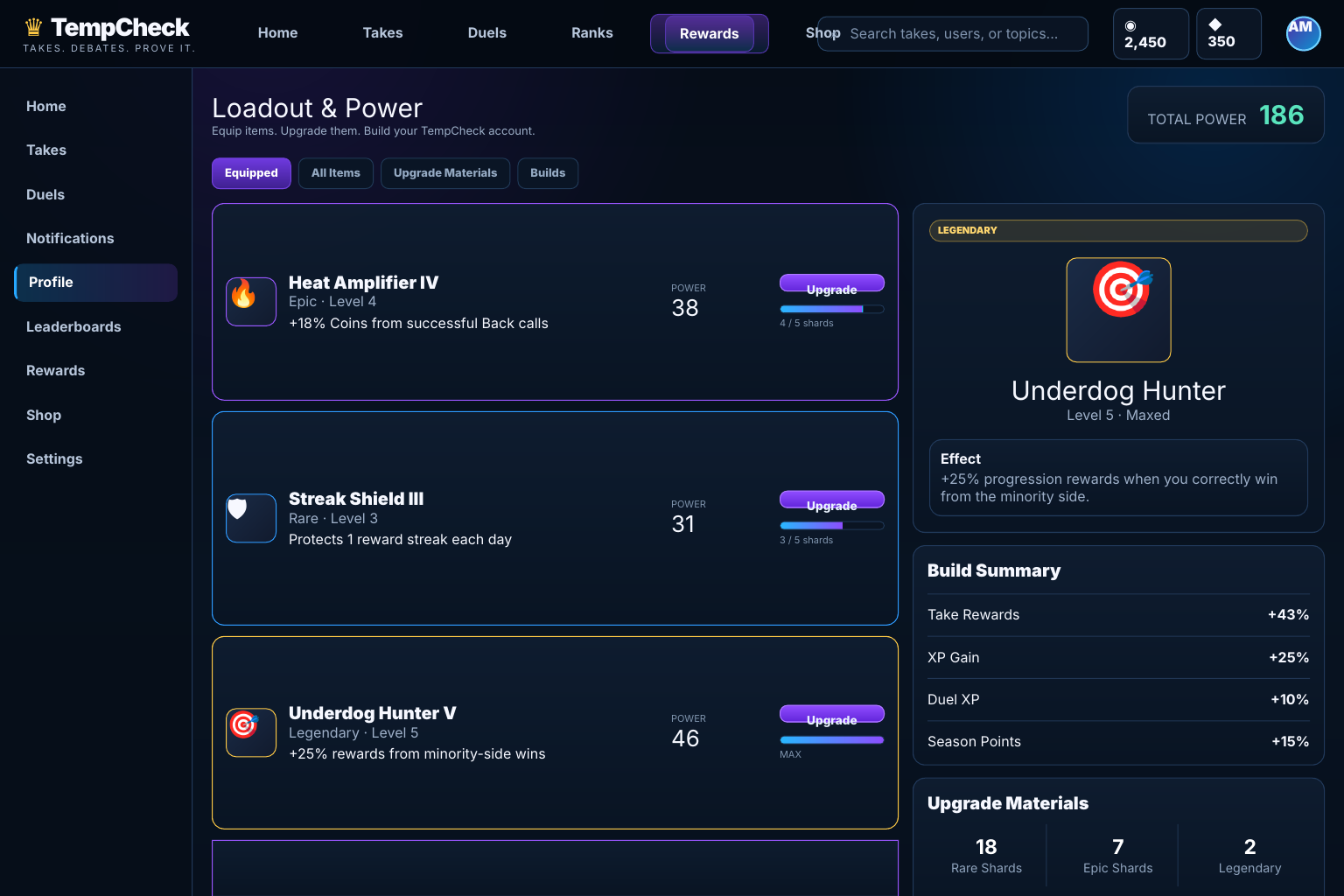Open the gem balance 350 icon
Screen dimensions: 1344x896
(x=1214, y=24)
